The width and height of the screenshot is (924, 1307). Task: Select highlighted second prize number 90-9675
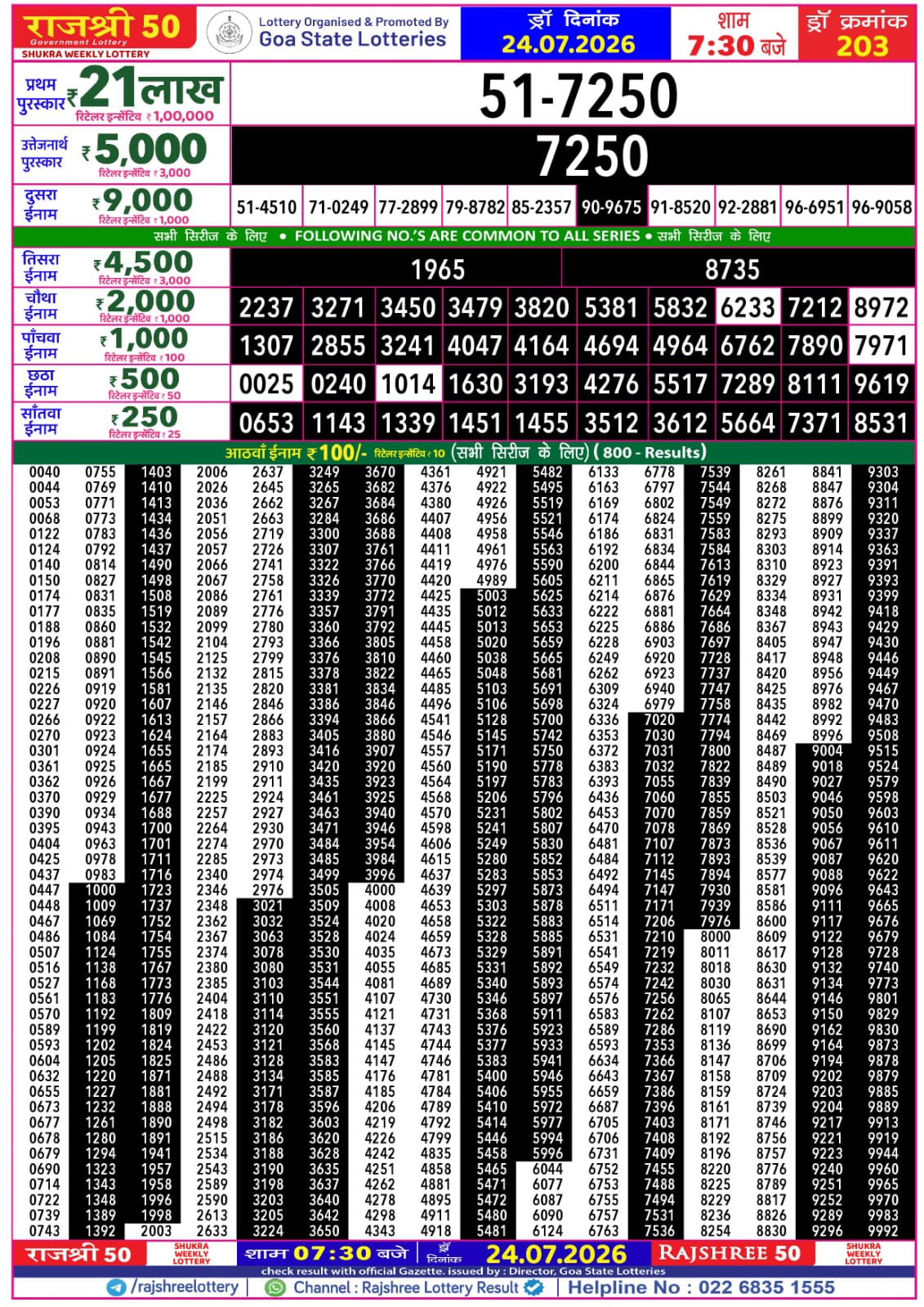[611, 207]
